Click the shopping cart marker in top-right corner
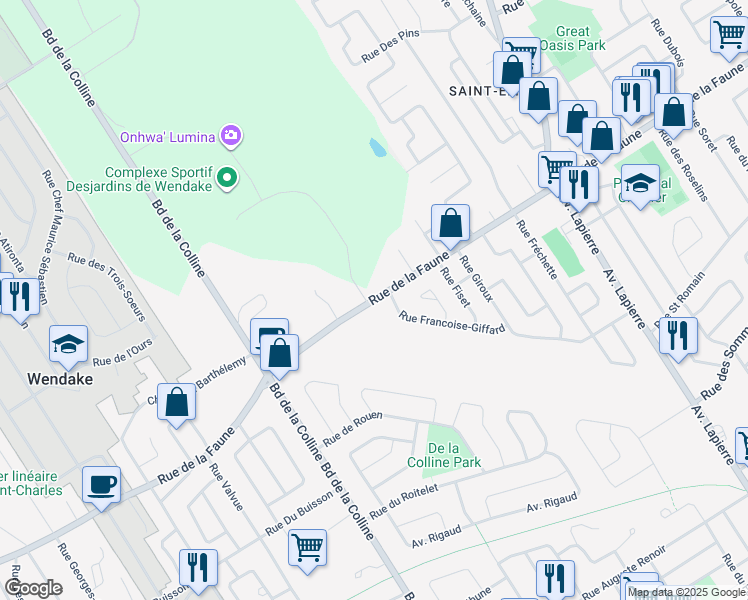Screen dimensions: 748x600 tap(728, 33)
